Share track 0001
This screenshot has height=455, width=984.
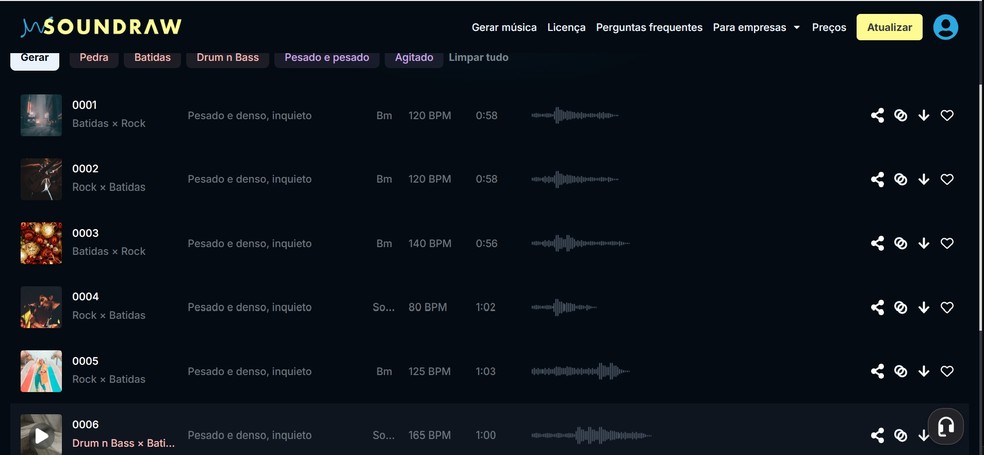(x=877, y=115)
